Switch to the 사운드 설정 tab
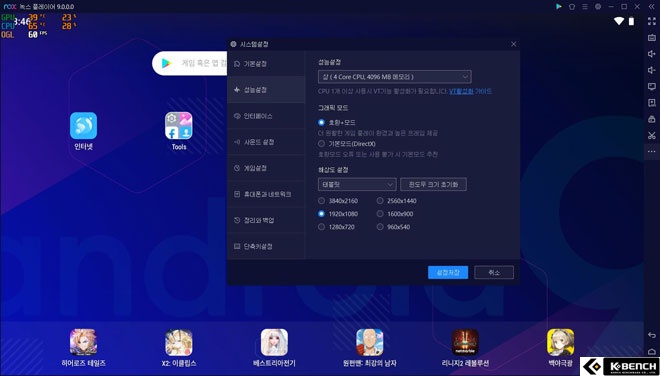This screenshot has width=660, height=376. click(266, 142)
